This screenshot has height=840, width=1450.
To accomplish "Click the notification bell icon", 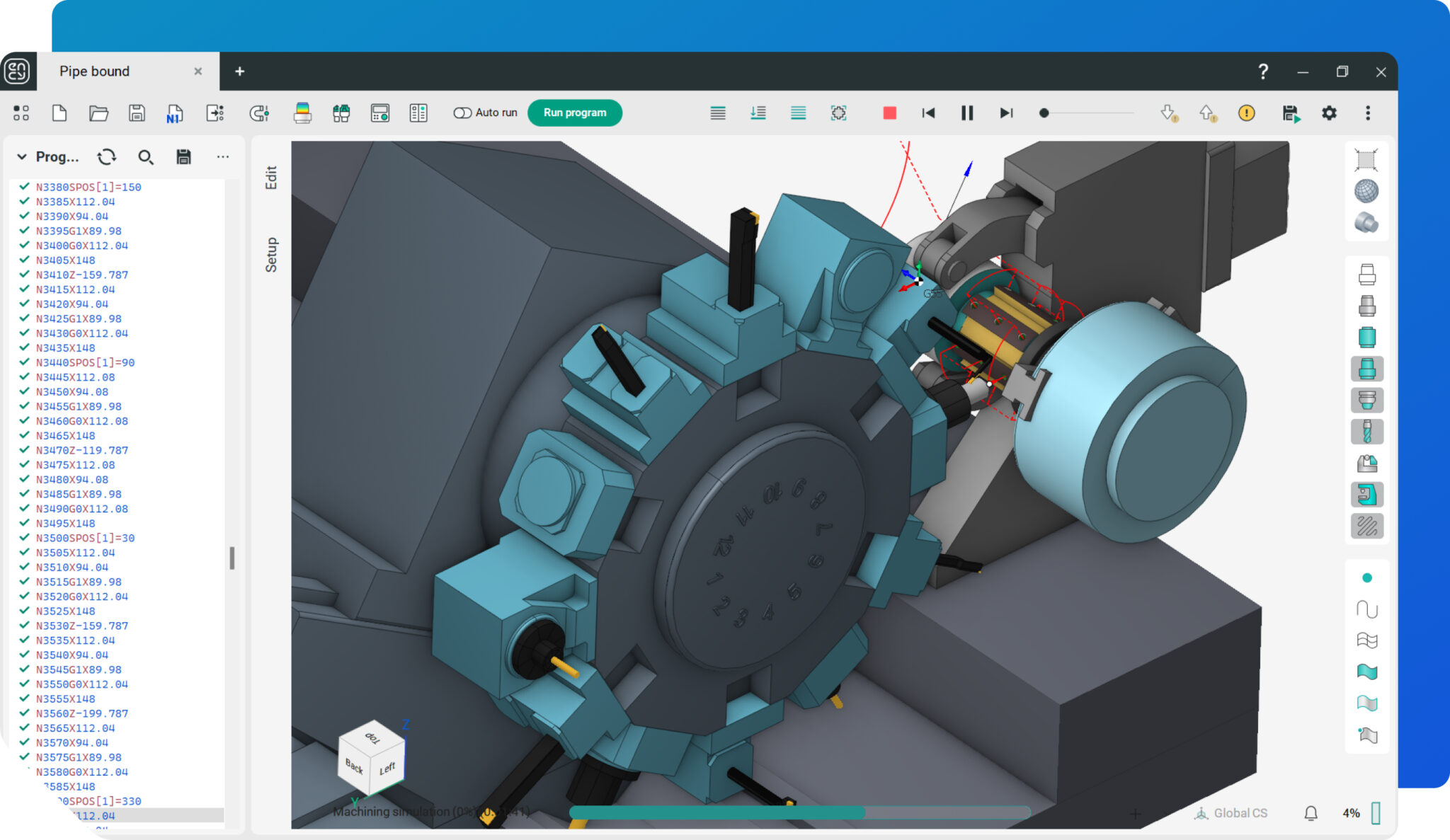I will (x=1311, y=813).
